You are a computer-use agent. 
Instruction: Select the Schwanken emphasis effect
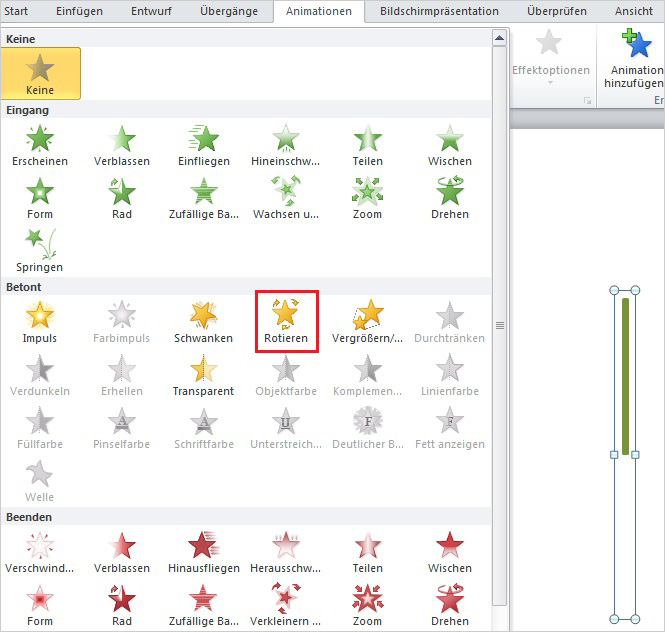click(204, 321)
